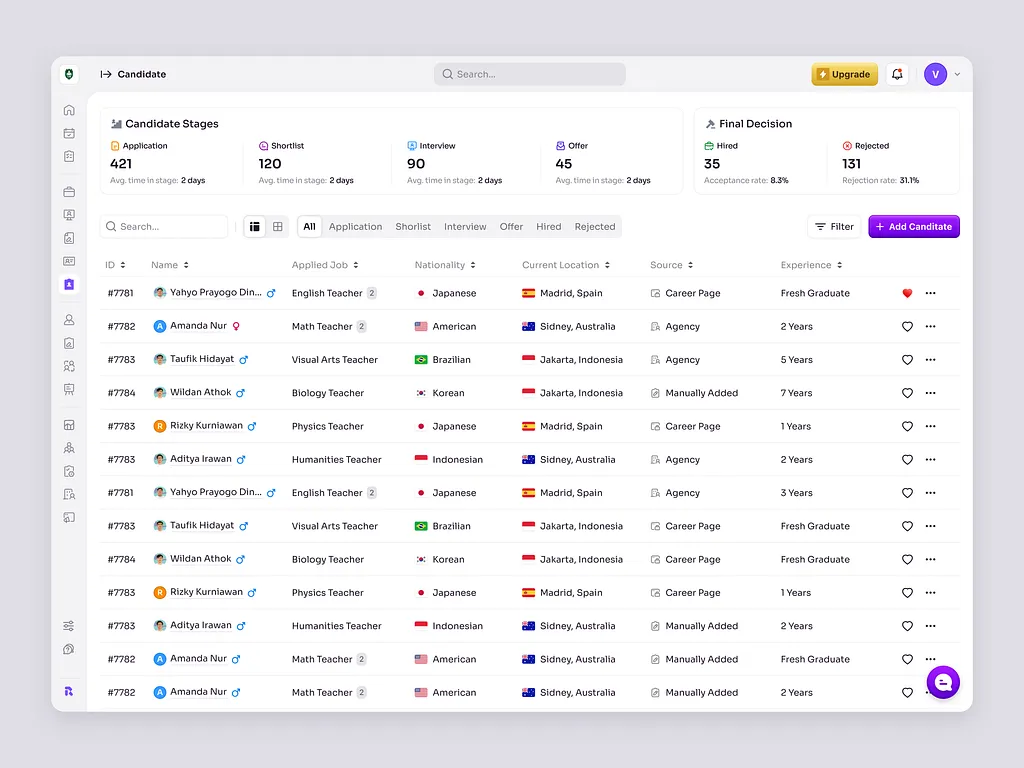Click the notification bell icon in the top bar
Image resolution: width=1024 pixels, height=768 pixels.
click(x=897, y=74)
